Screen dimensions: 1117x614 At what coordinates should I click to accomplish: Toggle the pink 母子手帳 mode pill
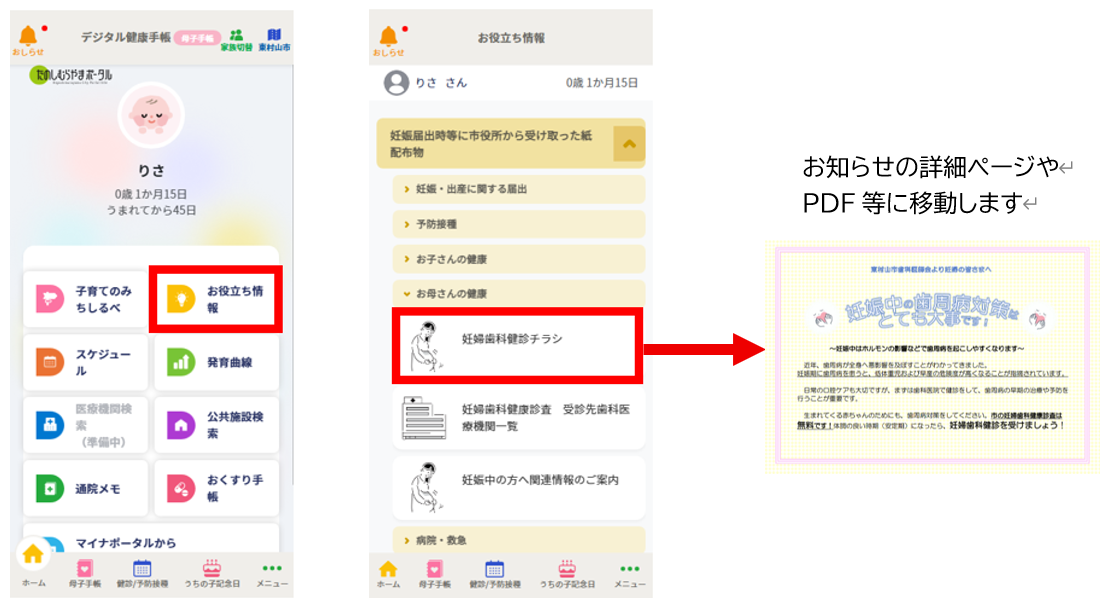coord(197,38)
